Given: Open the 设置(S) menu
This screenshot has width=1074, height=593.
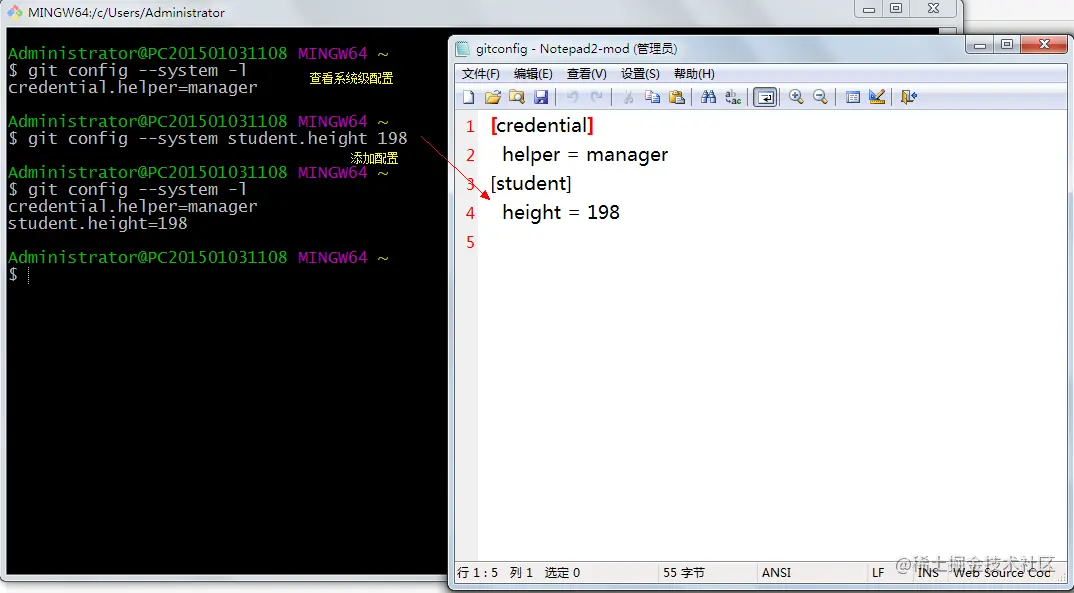Looking at the screenshot, I should [x=640, y=74].
